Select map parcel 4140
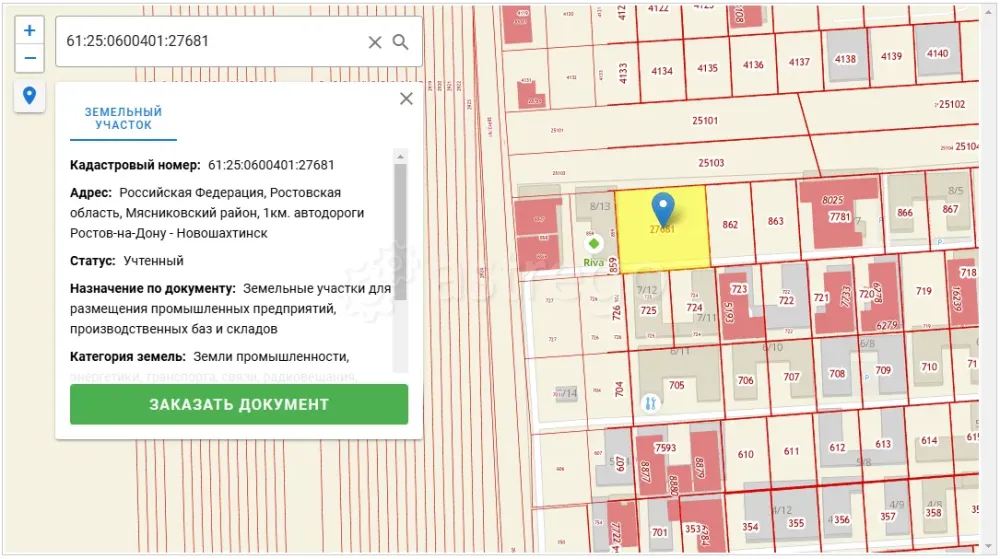The image size is (1000, 559). point(938,54)
